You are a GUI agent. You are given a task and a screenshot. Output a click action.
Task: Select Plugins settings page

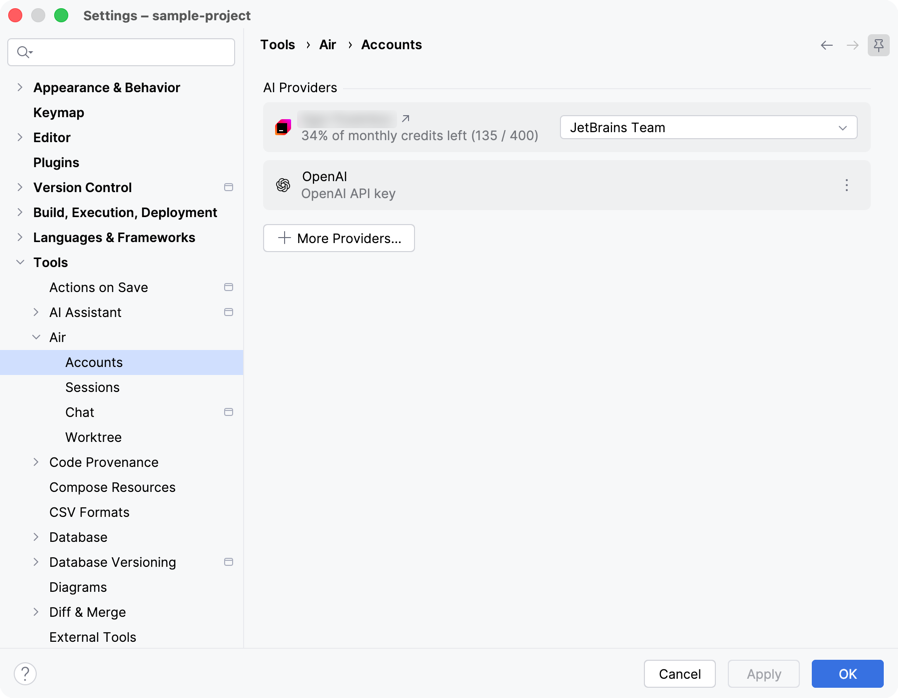pyautogui.click(x=56, y=163)
